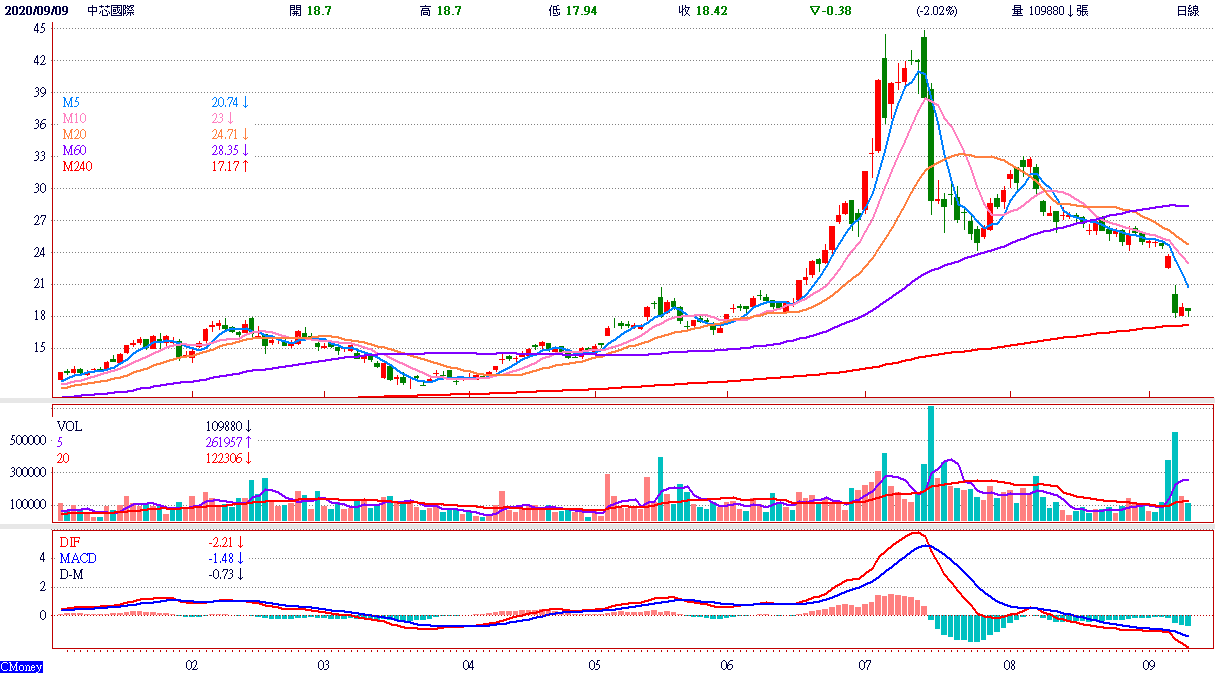Select the MACD indicator label
1215x685 pixels.
click(x=77, y=558)
